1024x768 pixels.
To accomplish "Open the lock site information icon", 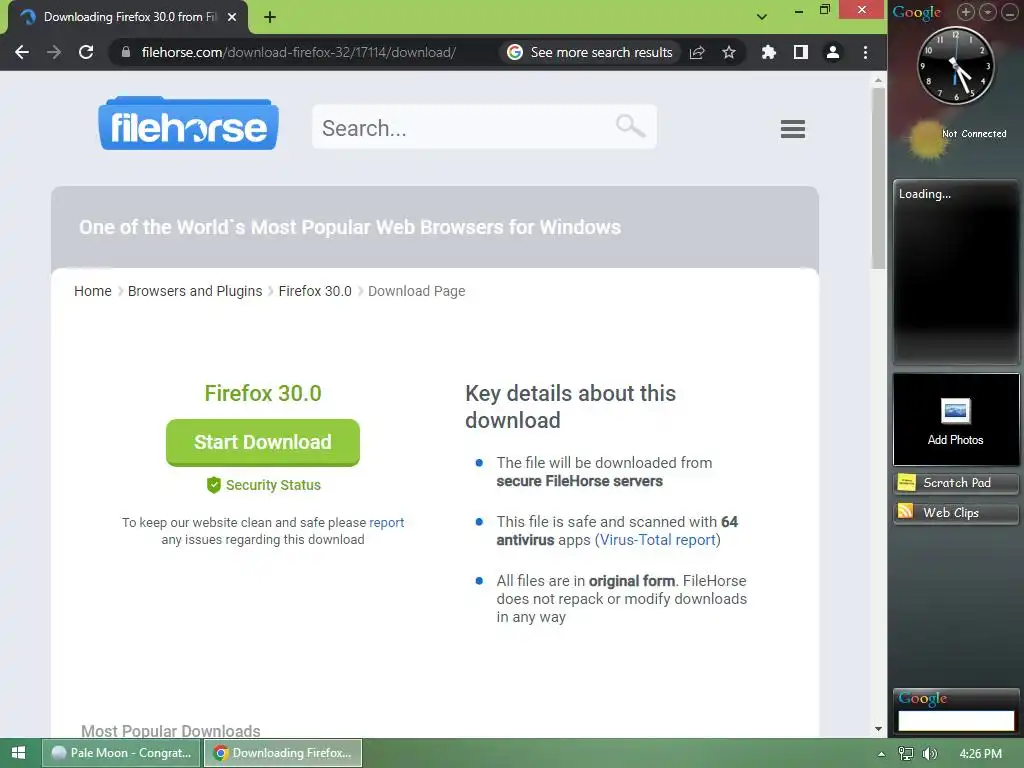I will coord(126,52).
